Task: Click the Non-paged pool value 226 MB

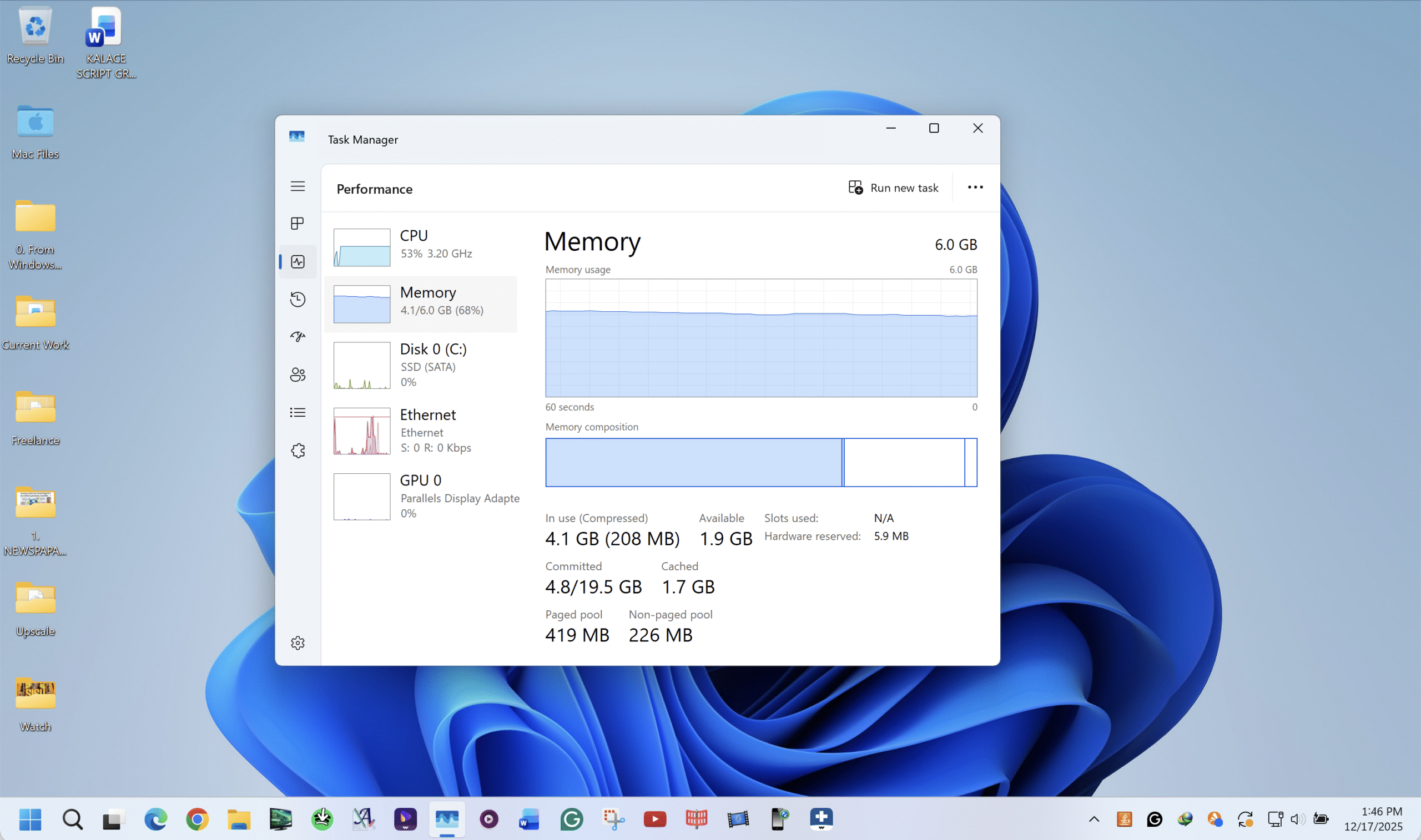Action: click(661, 635)
